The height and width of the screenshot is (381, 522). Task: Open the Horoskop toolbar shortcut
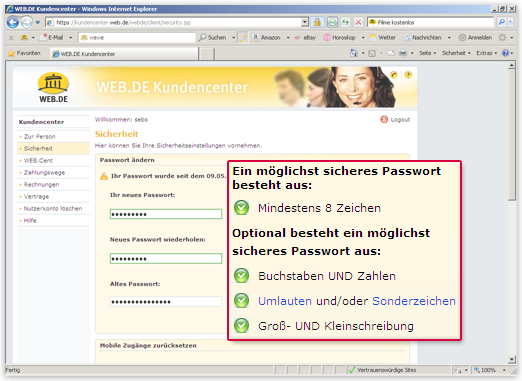point(340,38)
